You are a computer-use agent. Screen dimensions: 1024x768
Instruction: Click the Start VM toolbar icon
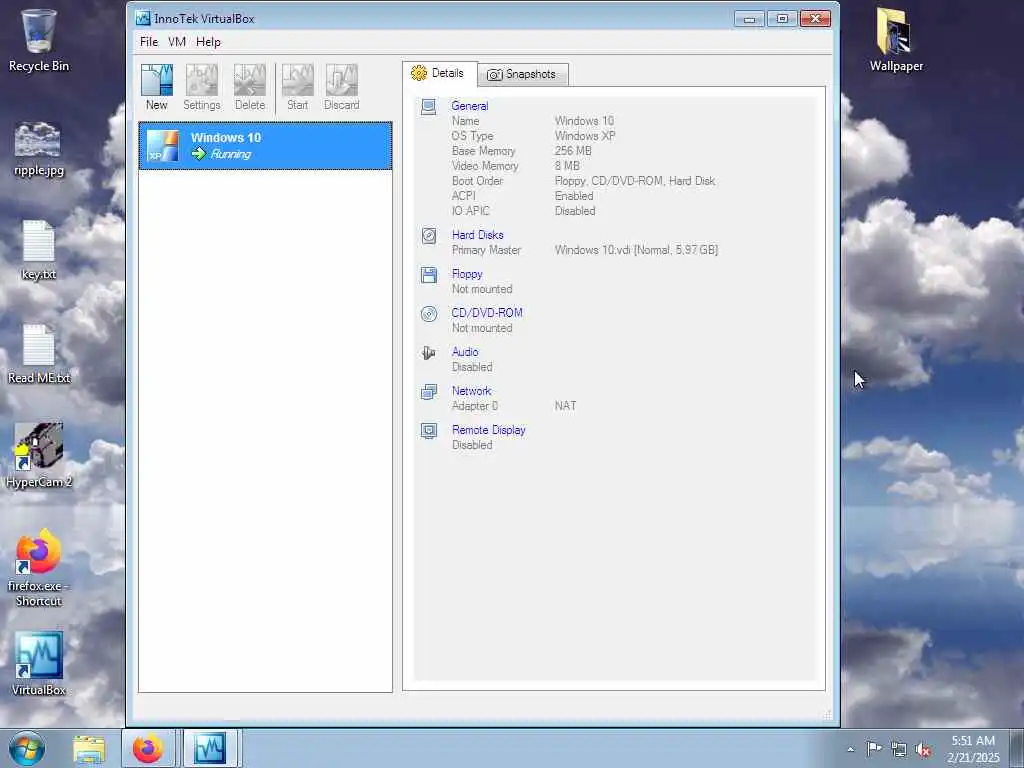(298, 87)
